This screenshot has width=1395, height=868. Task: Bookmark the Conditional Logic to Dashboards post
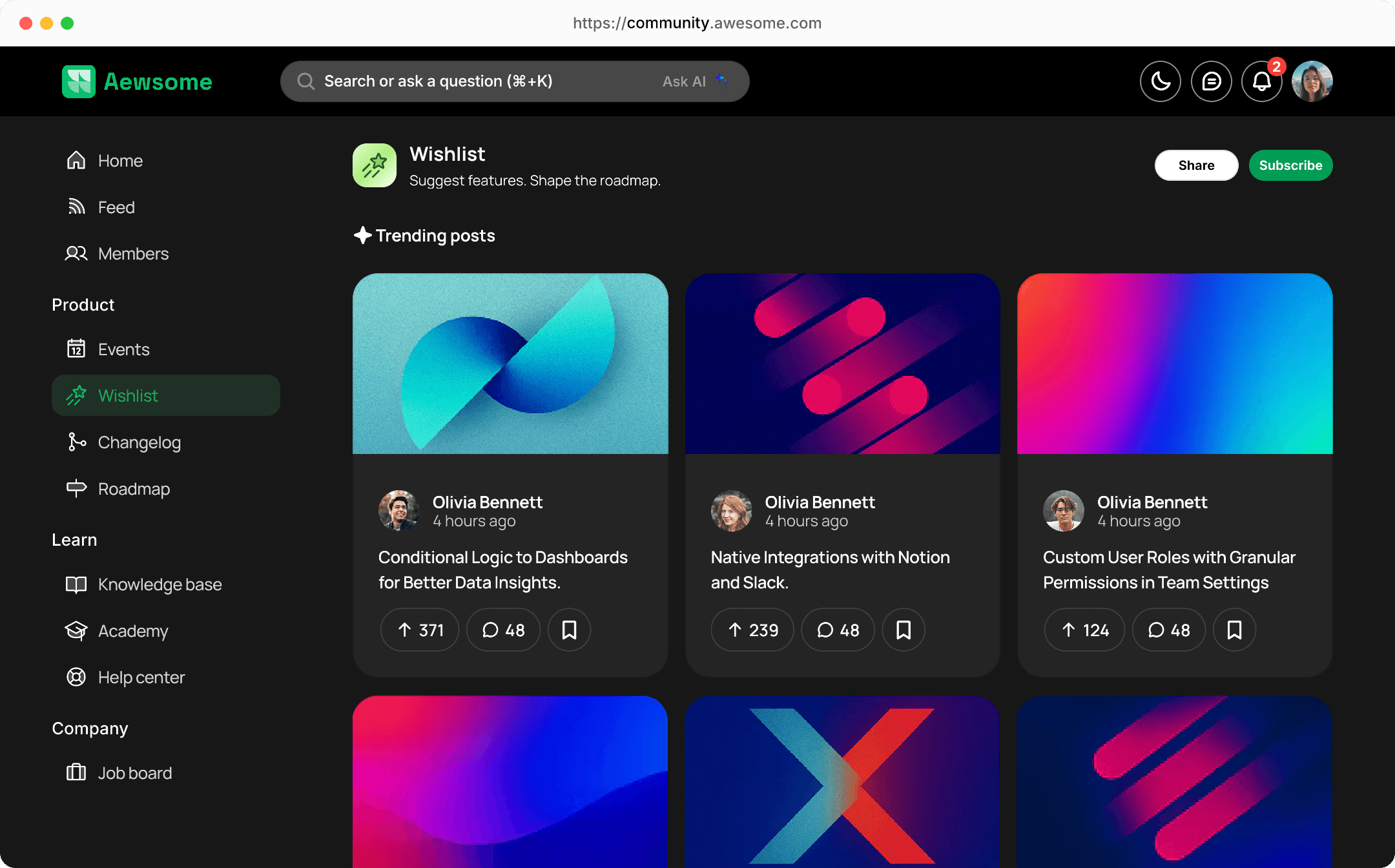(569, 630)
